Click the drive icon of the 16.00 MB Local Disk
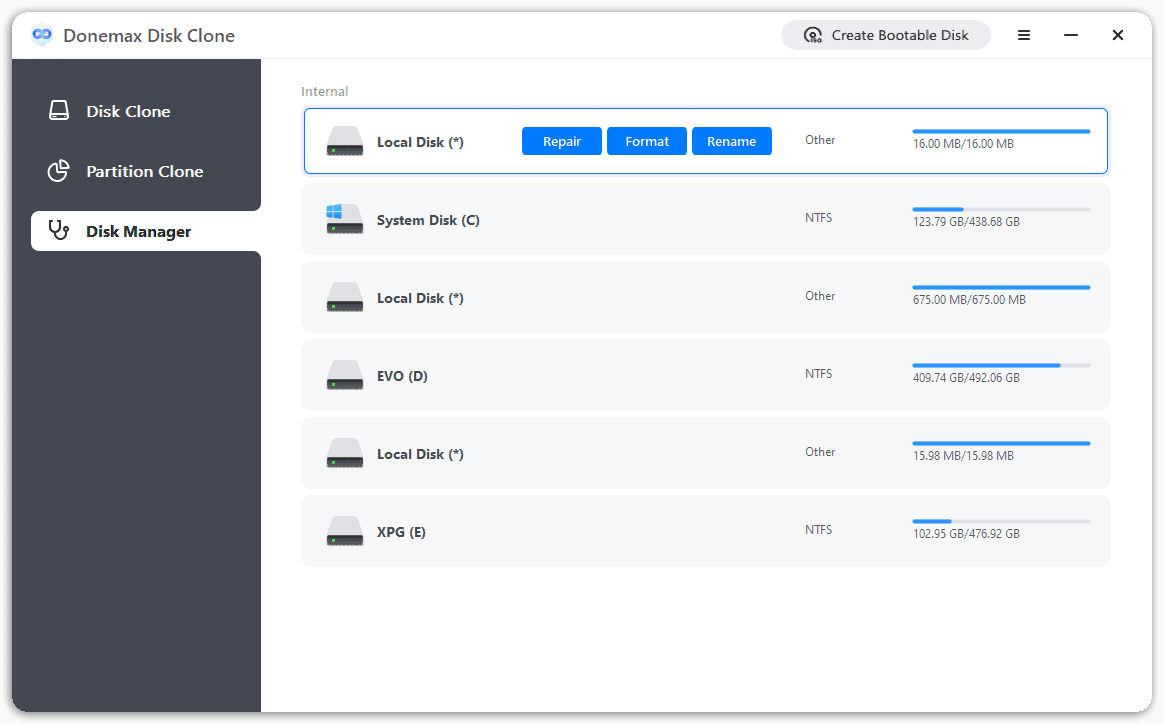 click(345, 141)
